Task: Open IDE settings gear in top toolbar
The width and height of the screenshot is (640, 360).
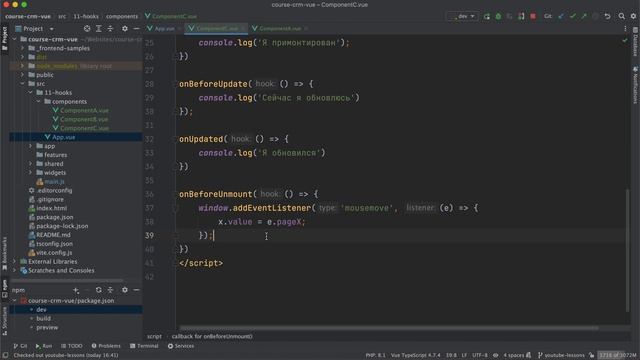Action: 633,16
